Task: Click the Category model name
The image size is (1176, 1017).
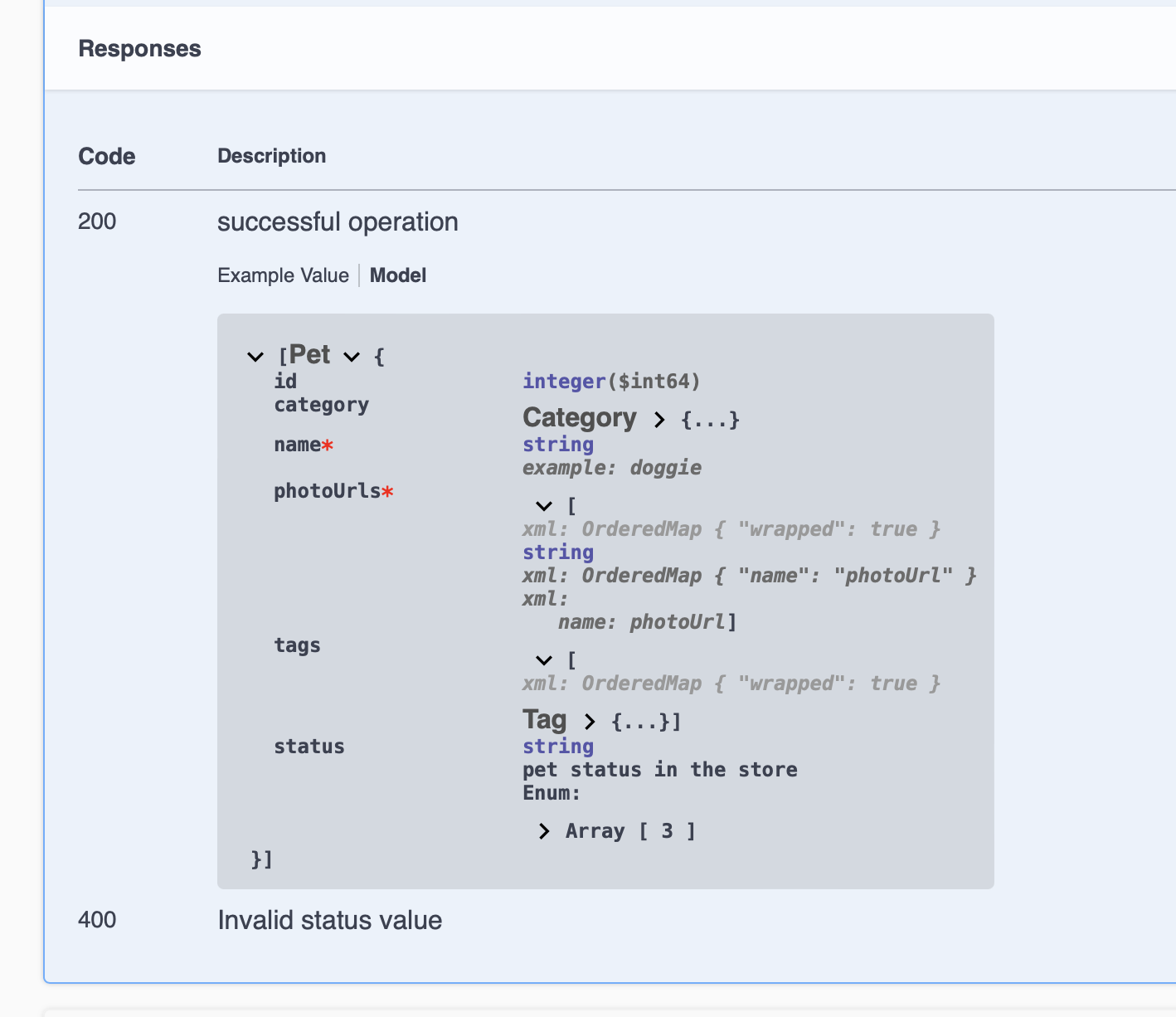Action: (580, 417)
